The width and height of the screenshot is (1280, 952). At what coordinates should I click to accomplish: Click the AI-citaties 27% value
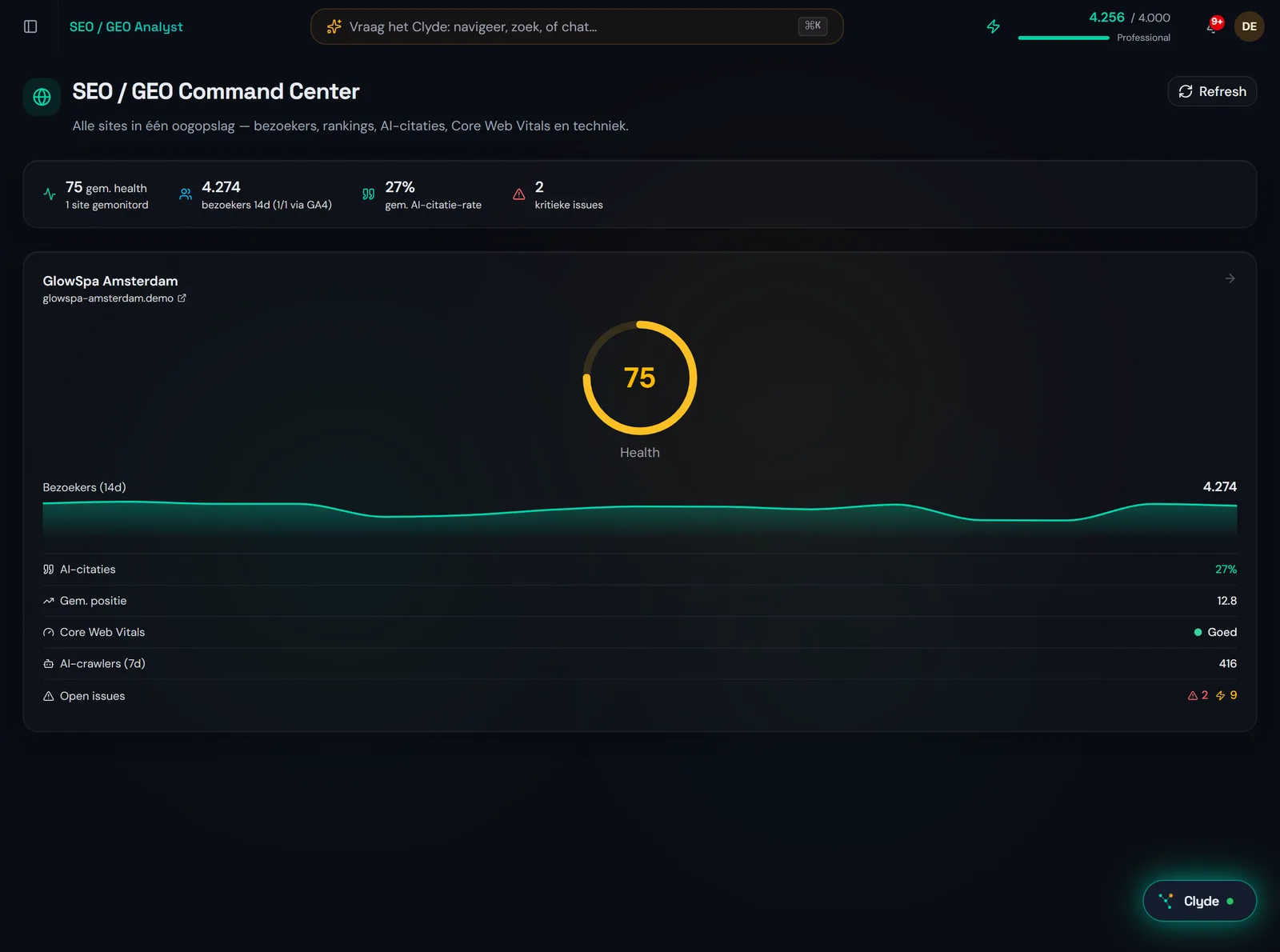[1226, 570]
